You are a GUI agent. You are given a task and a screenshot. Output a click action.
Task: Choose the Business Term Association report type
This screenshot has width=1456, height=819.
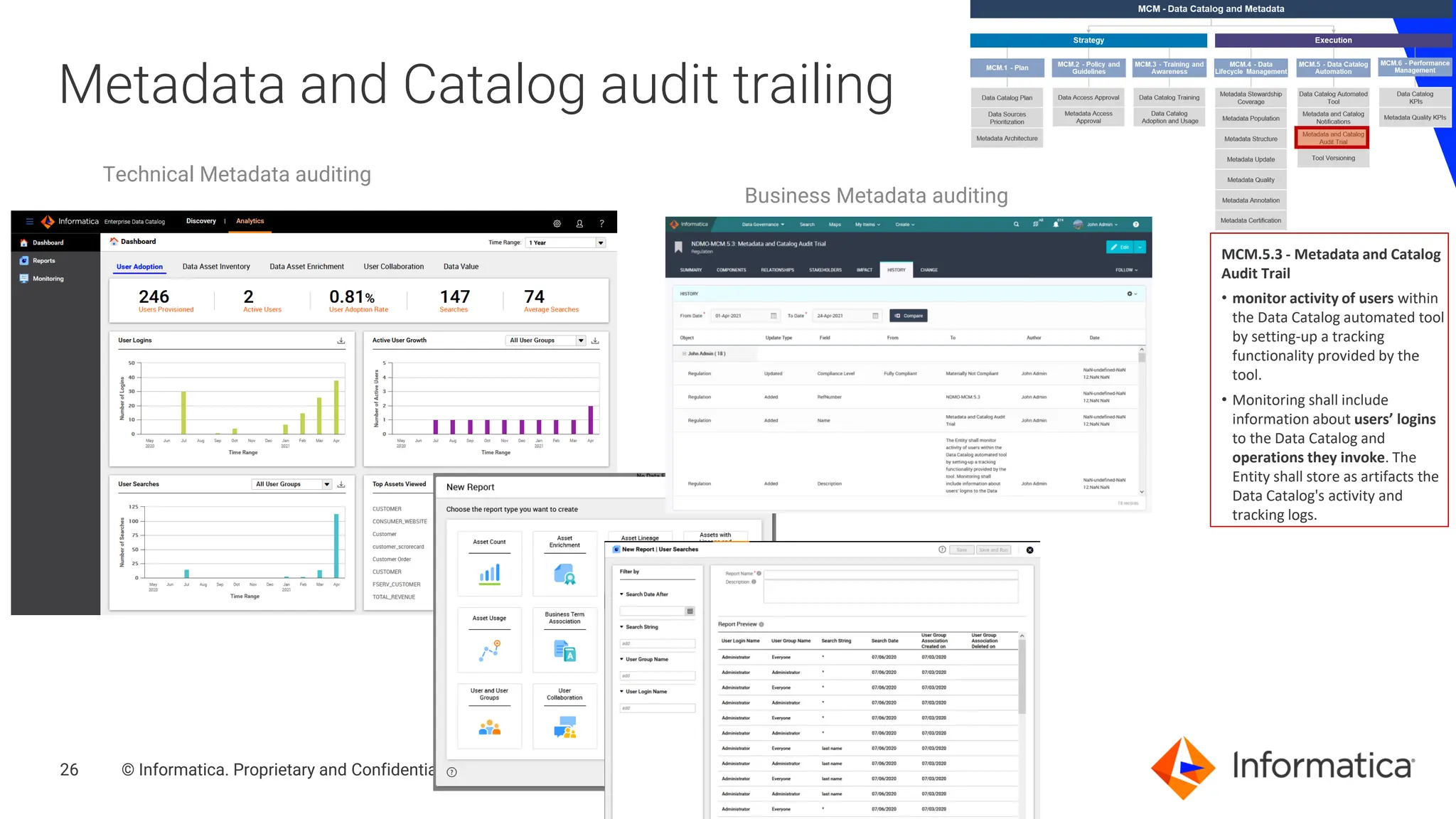click(564, 639)
